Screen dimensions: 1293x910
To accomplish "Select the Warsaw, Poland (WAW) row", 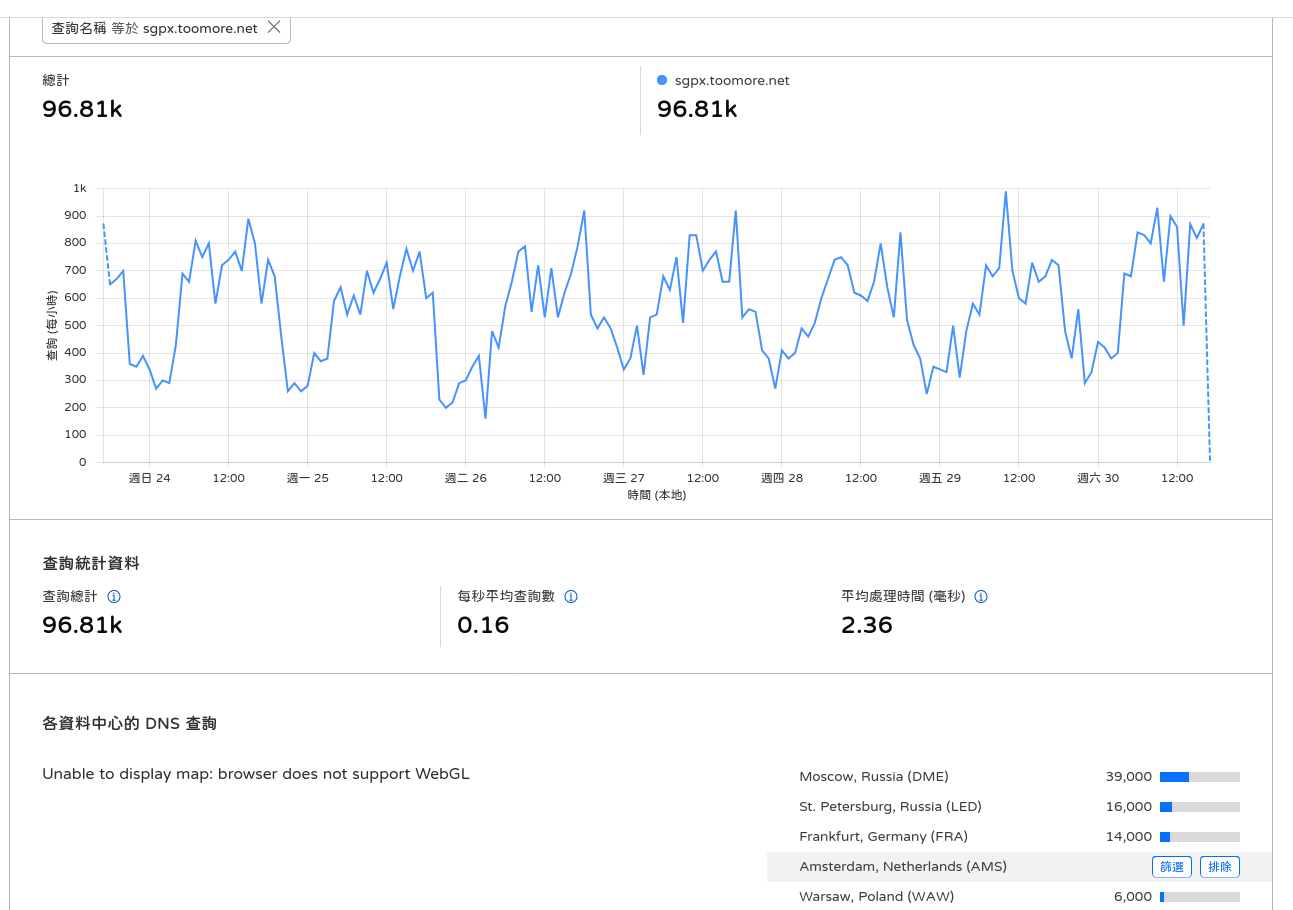I will [1019, 897].
